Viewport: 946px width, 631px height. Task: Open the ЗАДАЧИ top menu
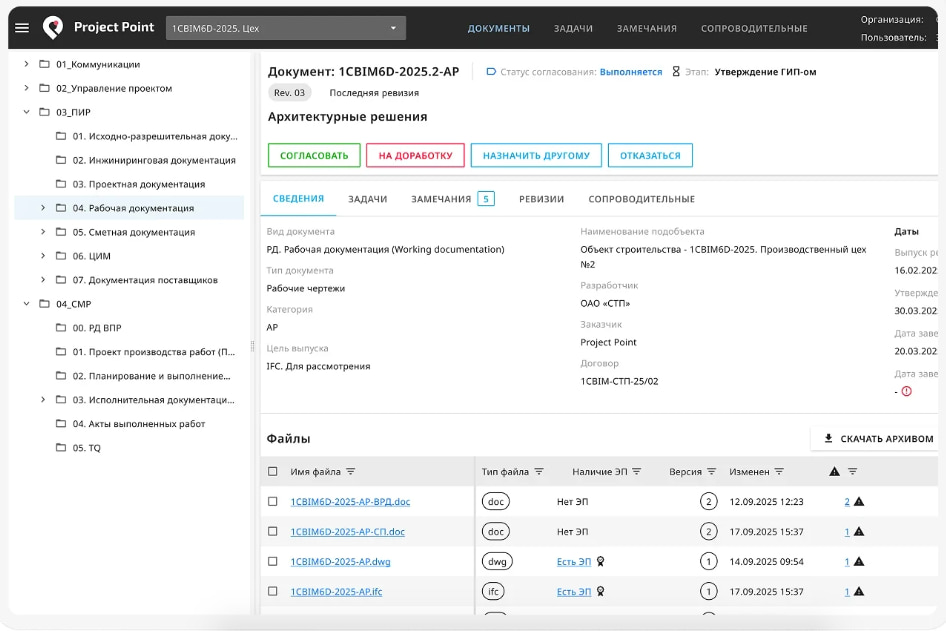573,28
